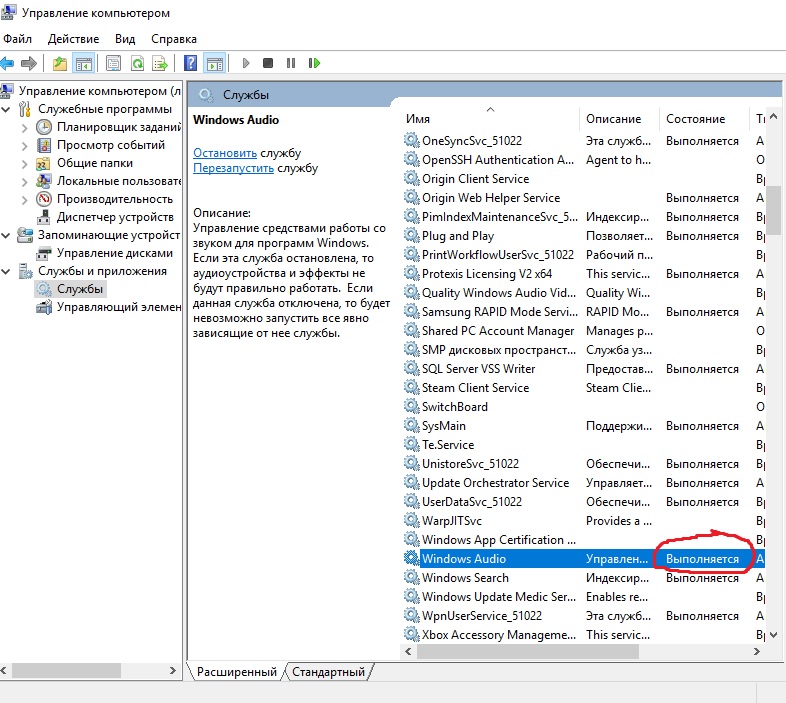Open the Вид menu
Viewport: 786px width, 703px height.
coord(125,39)
